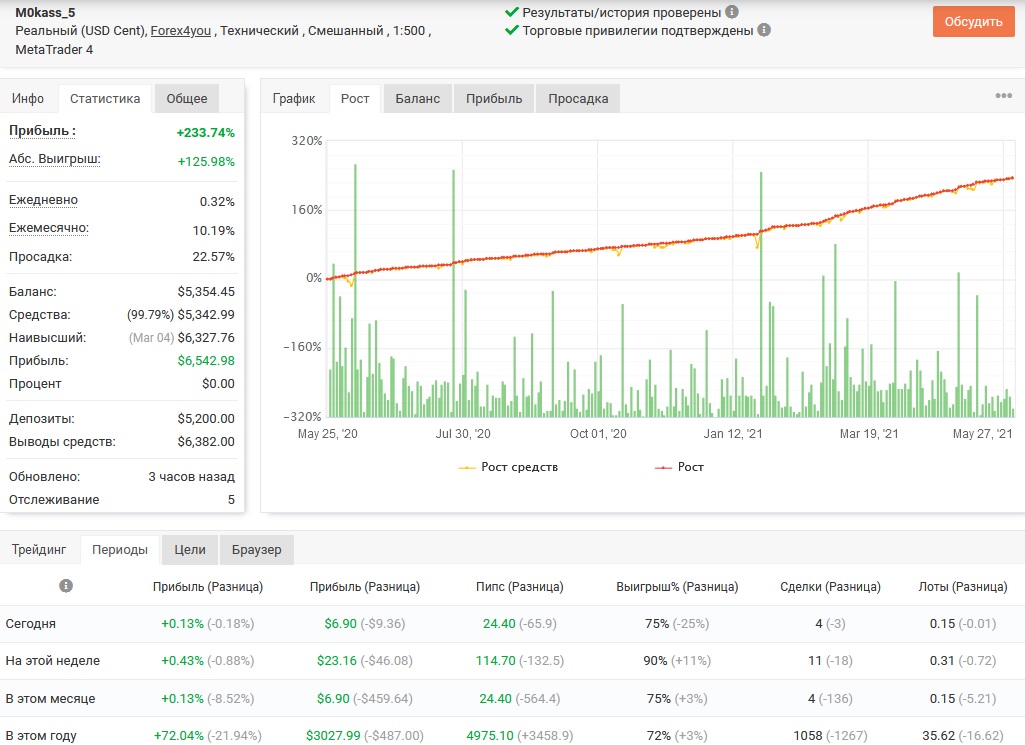Click the 90% weekly win rate cell
Screen dimensions: 1025x745
point(655,661)
